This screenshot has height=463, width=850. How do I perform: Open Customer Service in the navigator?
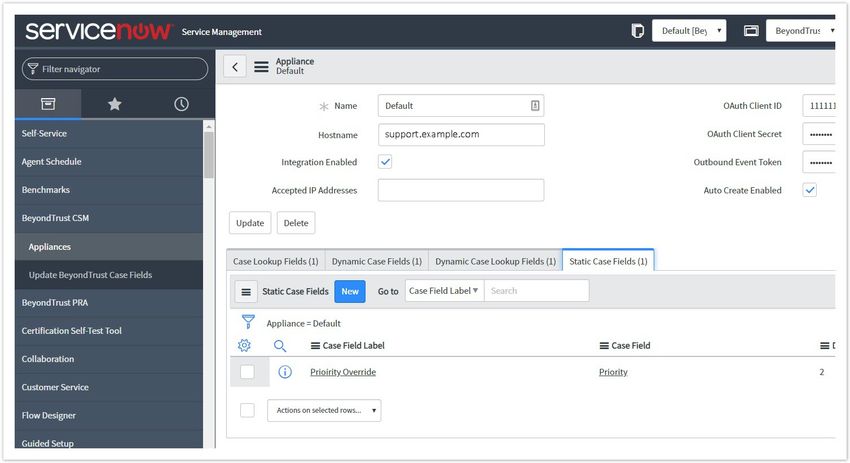coord(108,387)
